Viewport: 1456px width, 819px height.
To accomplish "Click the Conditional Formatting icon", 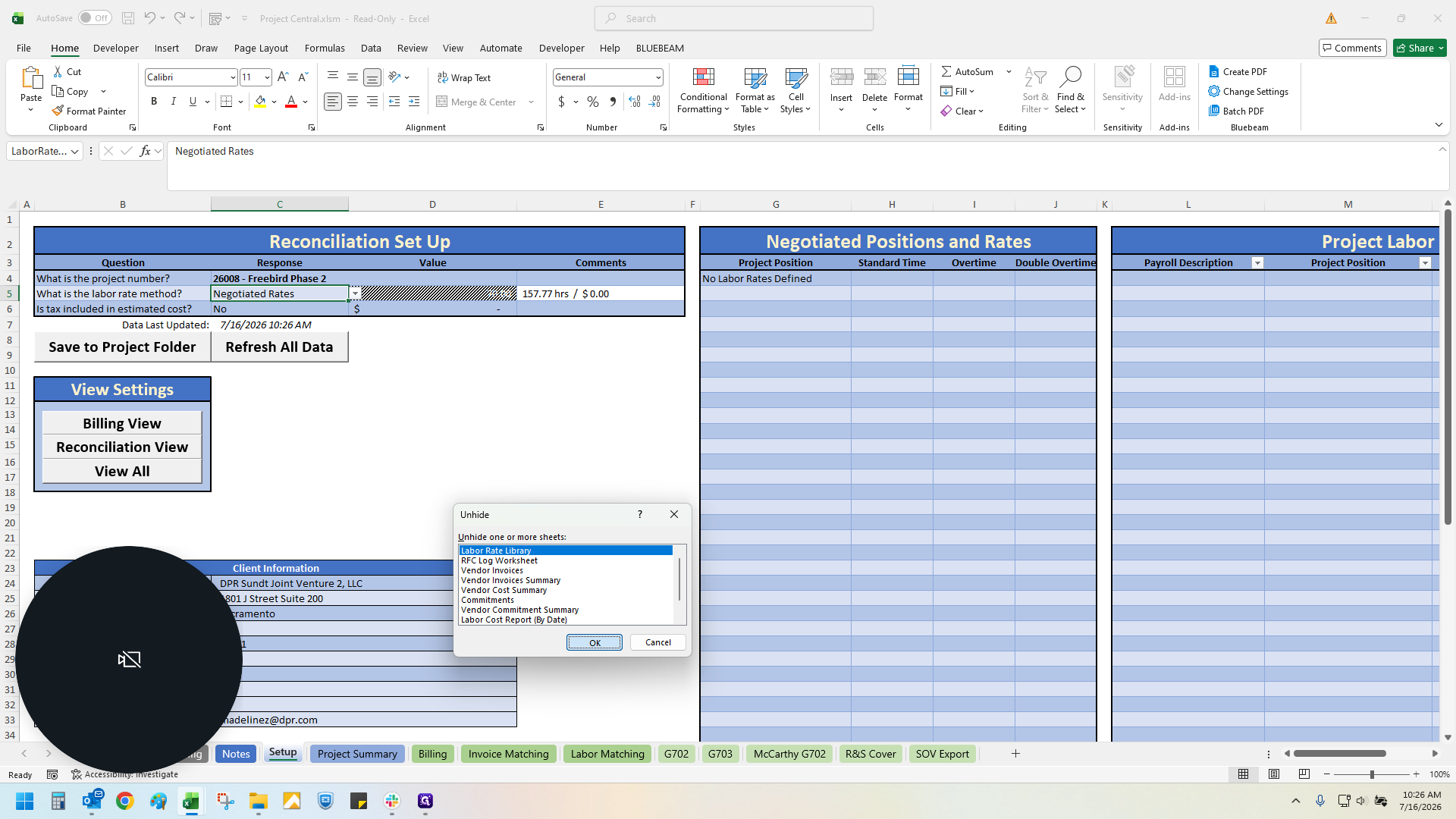I will coord(703,77).
